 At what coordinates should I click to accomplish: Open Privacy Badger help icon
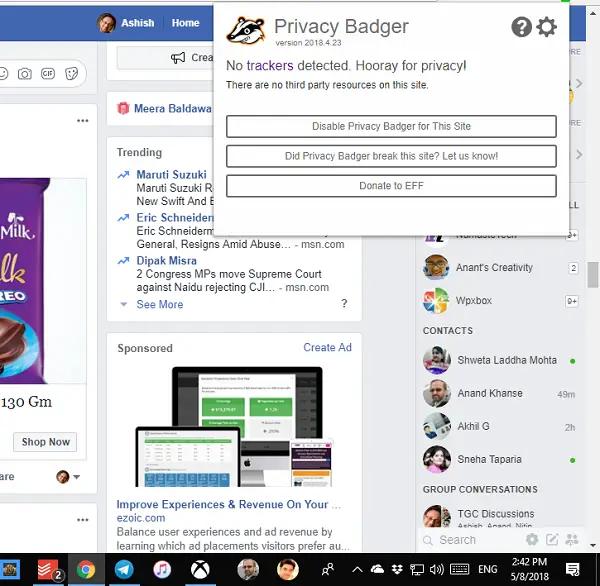click(521, 27)
